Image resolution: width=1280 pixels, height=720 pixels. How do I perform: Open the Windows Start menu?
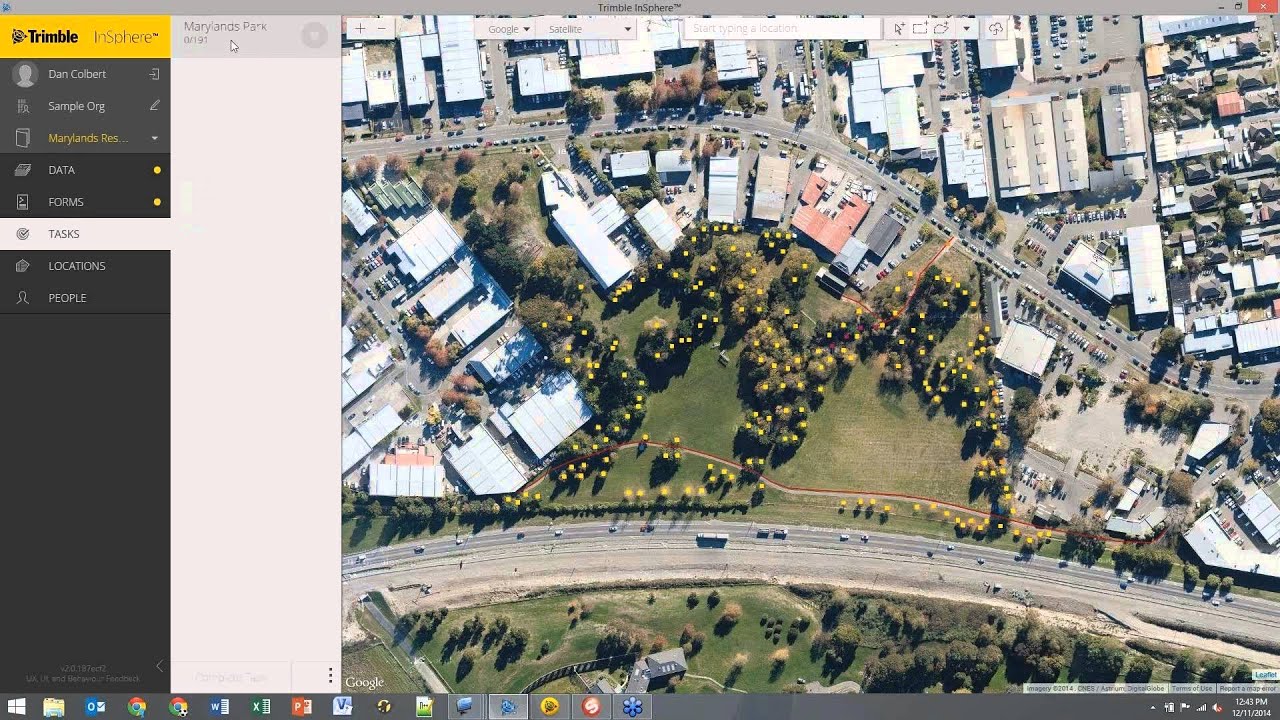[x=16, y=707]
